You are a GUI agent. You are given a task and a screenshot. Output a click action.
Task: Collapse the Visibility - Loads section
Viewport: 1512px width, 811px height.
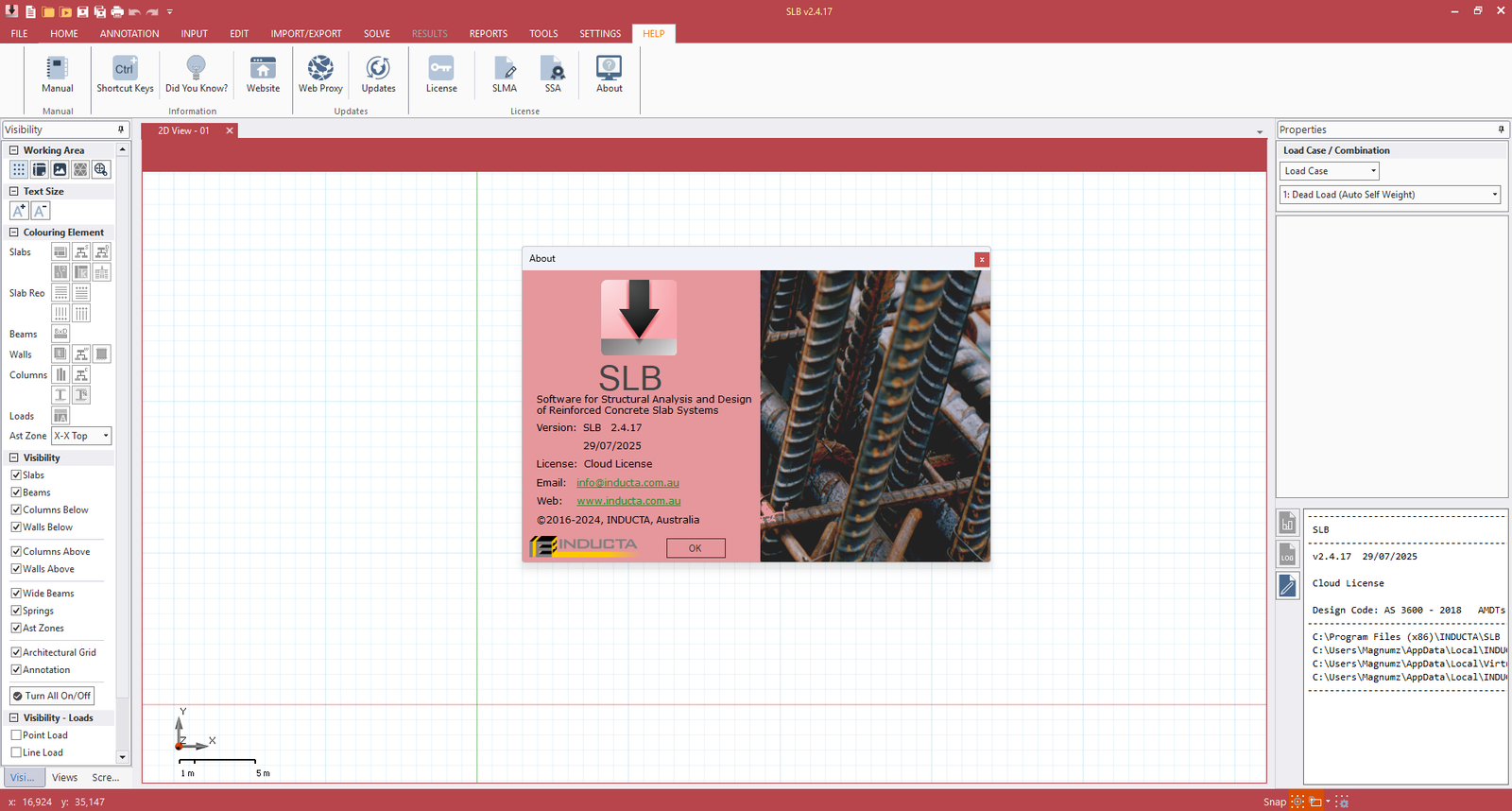[x=14, y=717]
